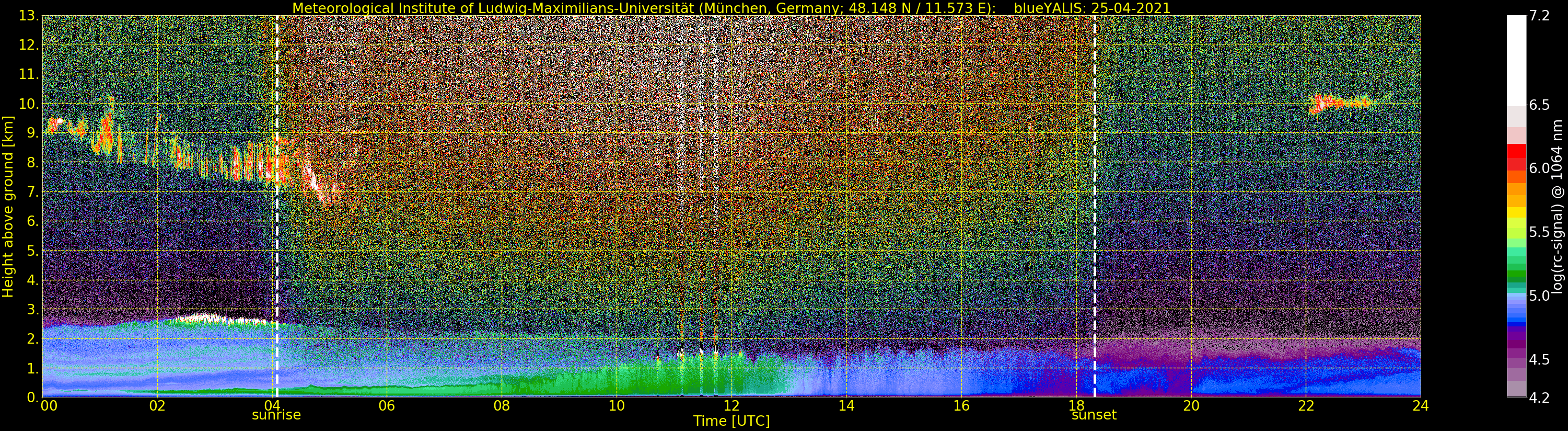This screenshot has height=431, width=1568.
Task: Click the white dashed sunset line
Action: pyautogui.click(x=1095, y=206)
